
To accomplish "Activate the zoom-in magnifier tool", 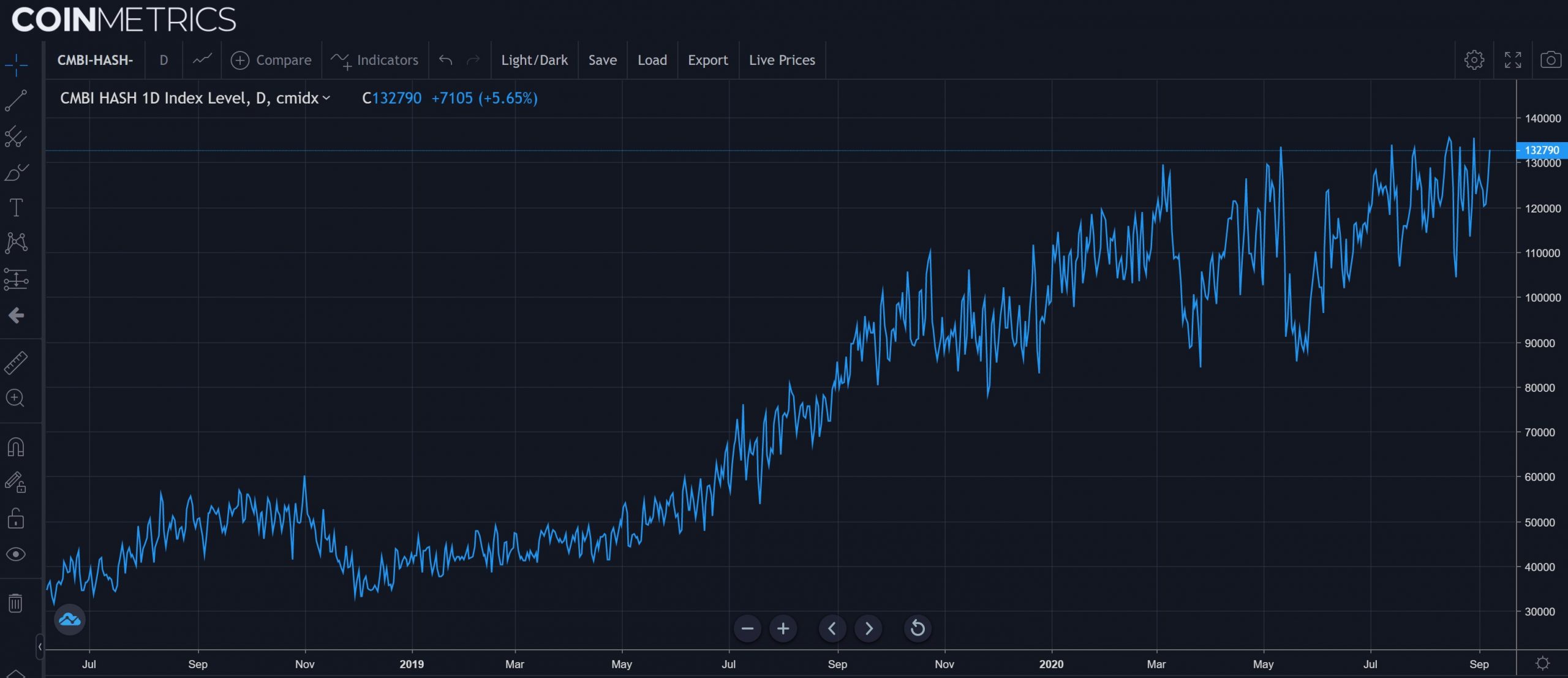I will [16, 398].
